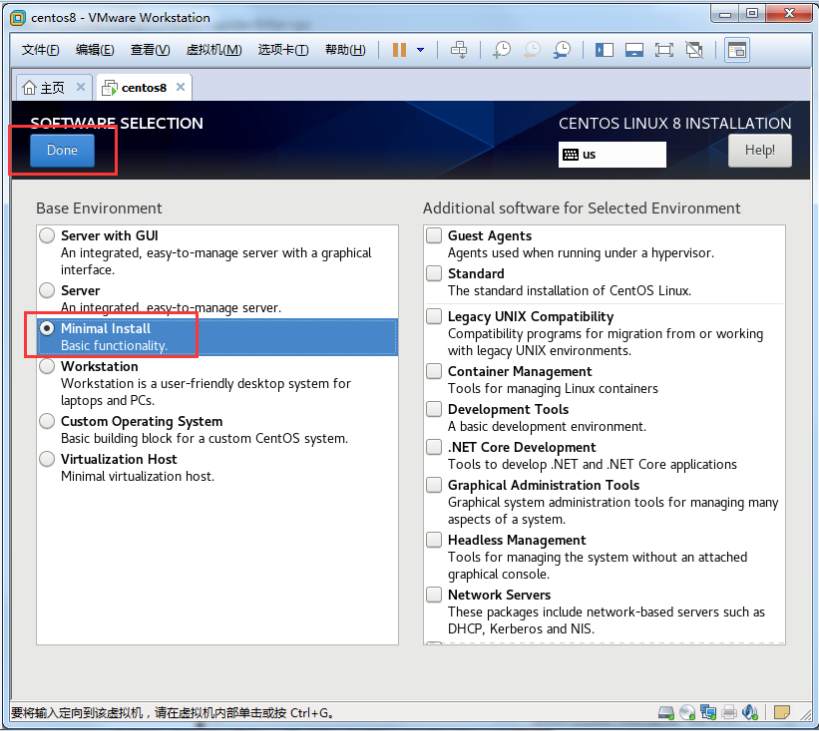Screen dimensions: 819x731
Task: Click the take snapshot toolbar icon
Action: [501, 50]
